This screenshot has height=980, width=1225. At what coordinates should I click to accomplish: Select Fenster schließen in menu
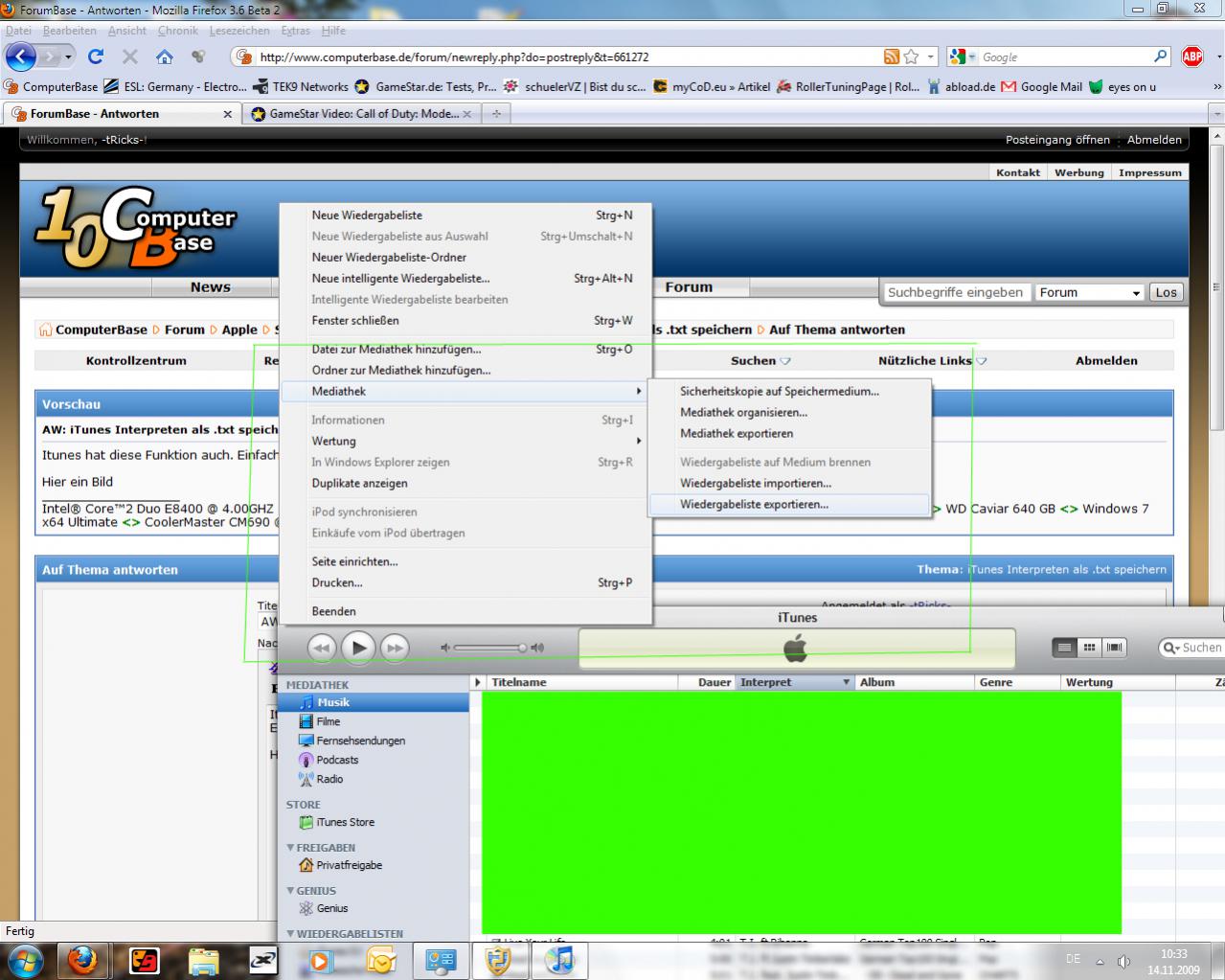466,321
